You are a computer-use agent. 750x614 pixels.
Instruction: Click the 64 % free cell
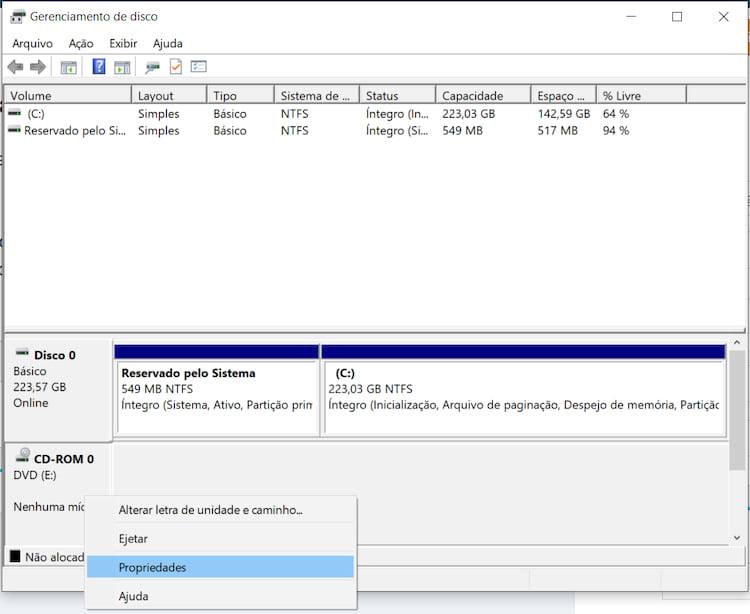tap(616, 114)
